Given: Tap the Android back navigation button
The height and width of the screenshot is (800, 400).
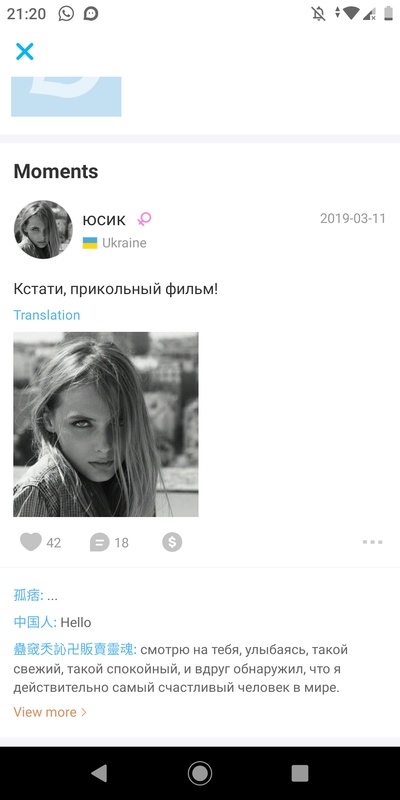Looking at the screenshot, I should point(99,773).
